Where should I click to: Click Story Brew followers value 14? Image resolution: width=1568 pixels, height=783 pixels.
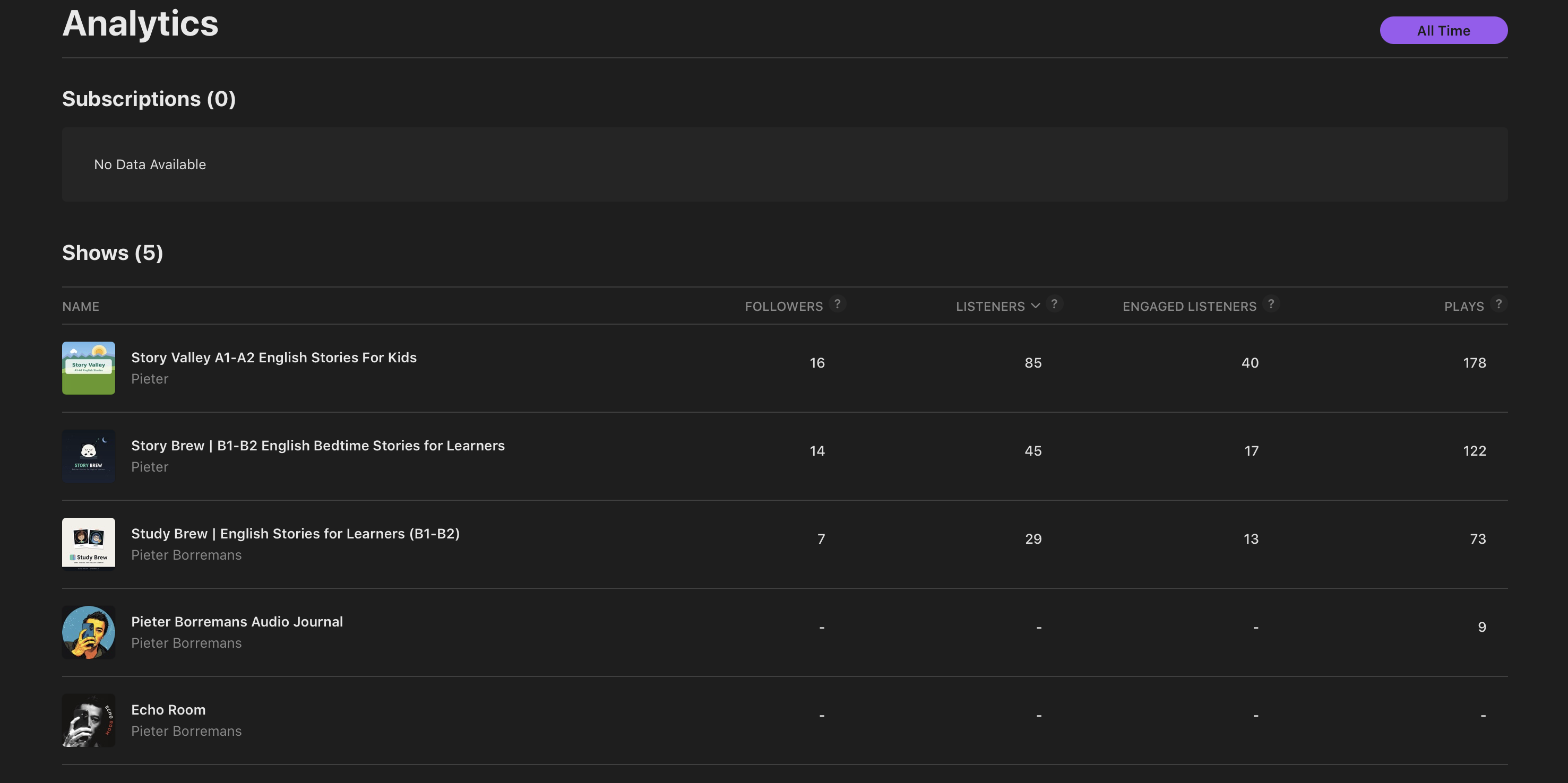click(x=817, y=451)
